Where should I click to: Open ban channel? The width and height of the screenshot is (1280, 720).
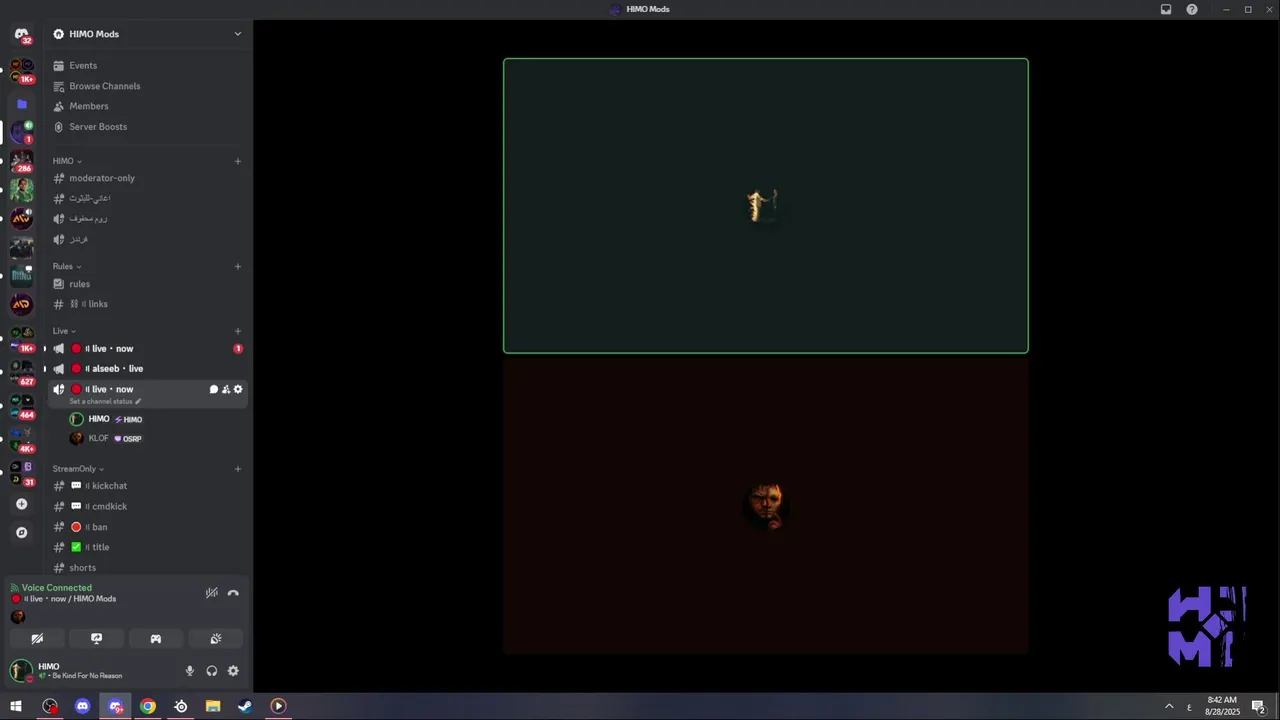(148, 527)
